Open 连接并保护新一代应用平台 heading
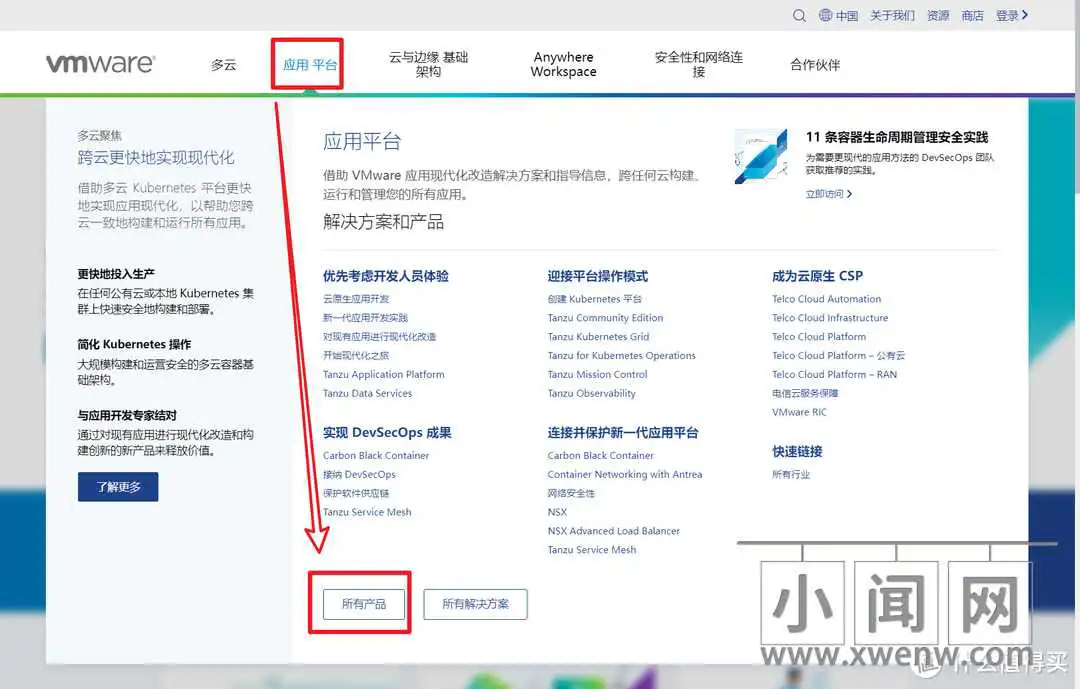The height and width of the screenshot is (689, 1080). 623,433
